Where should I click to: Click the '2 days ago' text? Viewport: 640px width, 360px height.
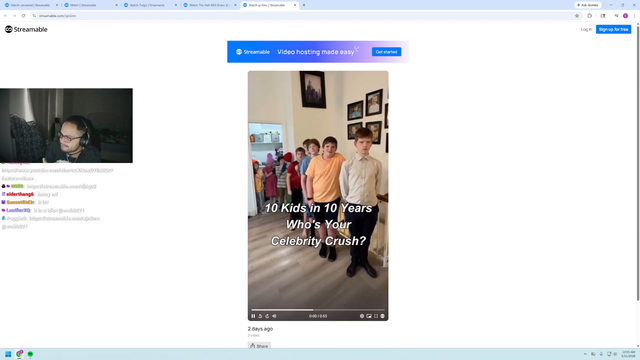pyautogui.click(x=260, y=329)
